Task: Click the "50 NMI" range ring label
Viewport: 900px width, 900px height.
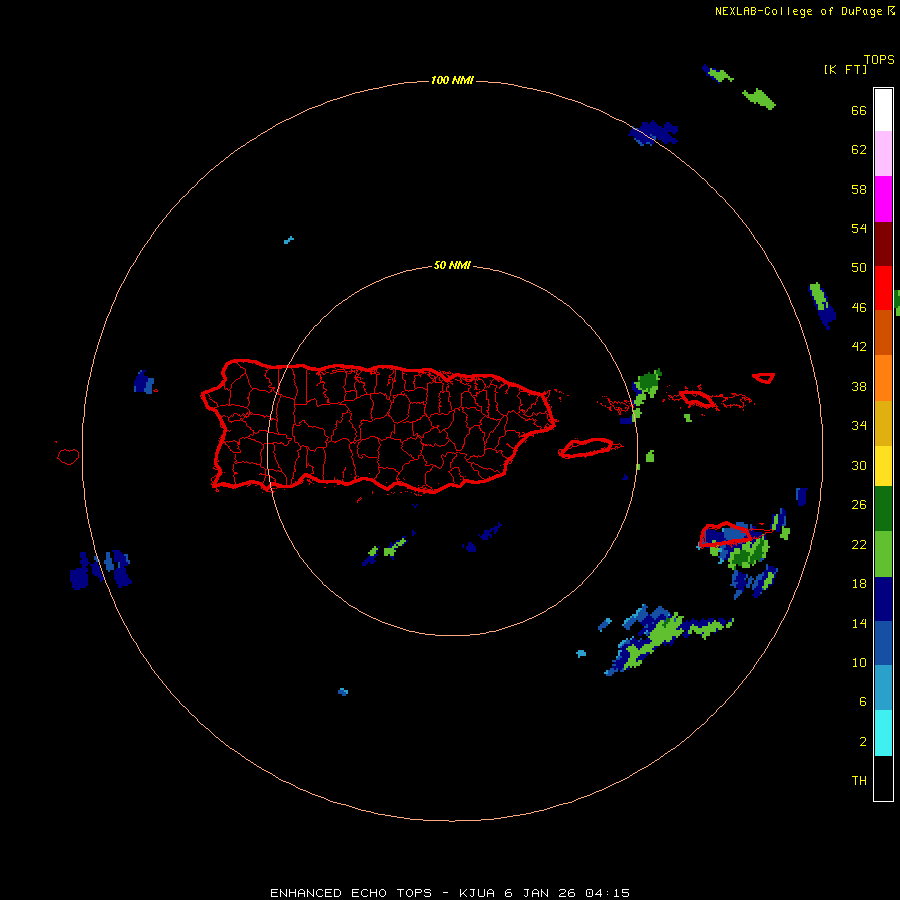Action: click(452, 265)
